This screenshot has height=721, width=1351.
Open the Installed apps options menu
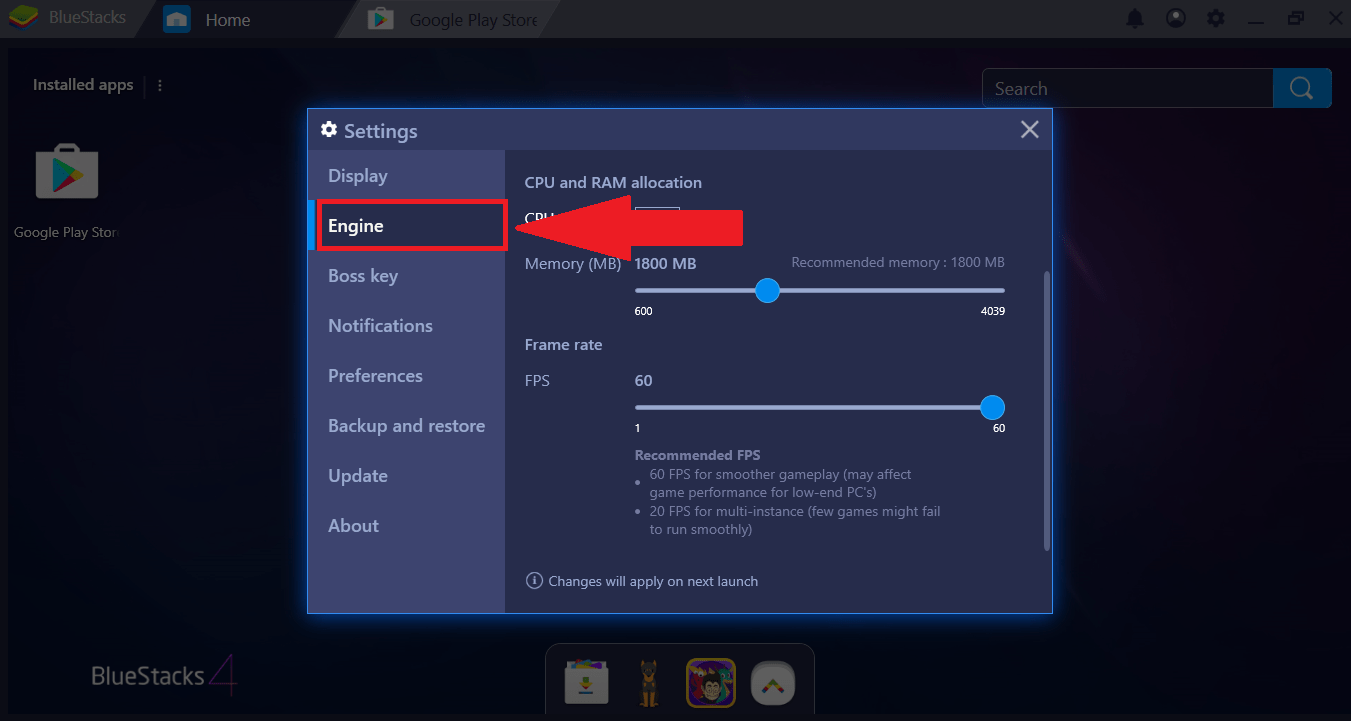tap(159, 85)
